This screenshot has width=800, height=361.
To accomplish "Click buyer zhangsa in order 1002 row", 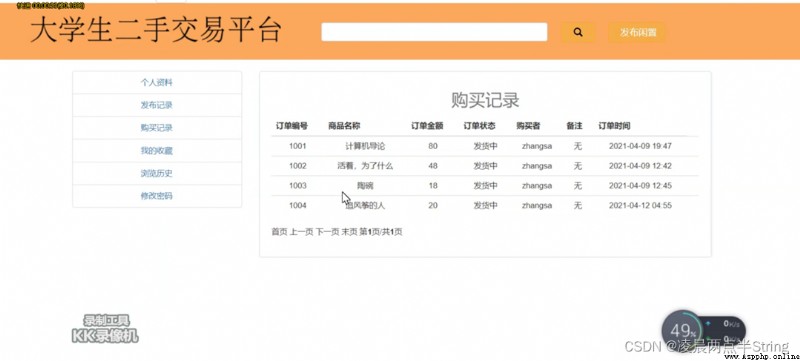I will 537,166.
